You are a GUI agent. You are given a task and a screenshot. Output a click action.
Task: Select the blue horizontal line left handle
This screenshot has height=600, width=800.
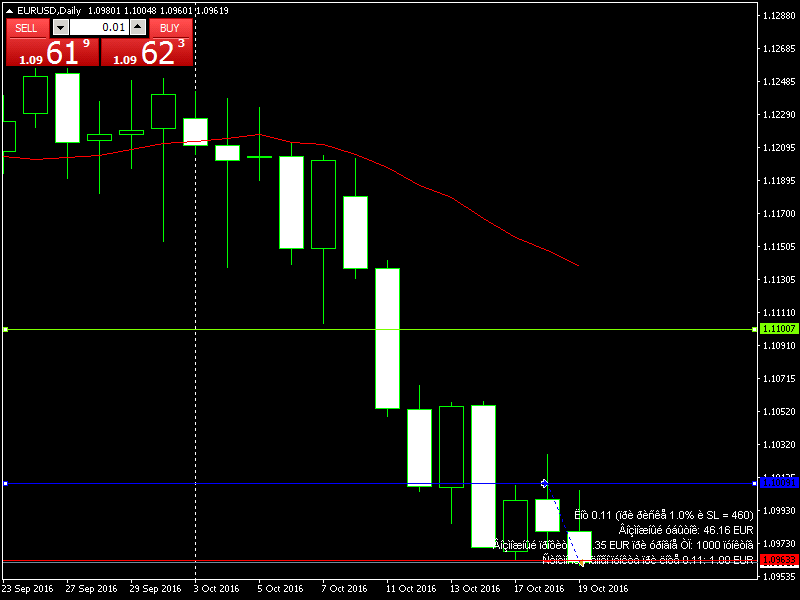point(5,483)
